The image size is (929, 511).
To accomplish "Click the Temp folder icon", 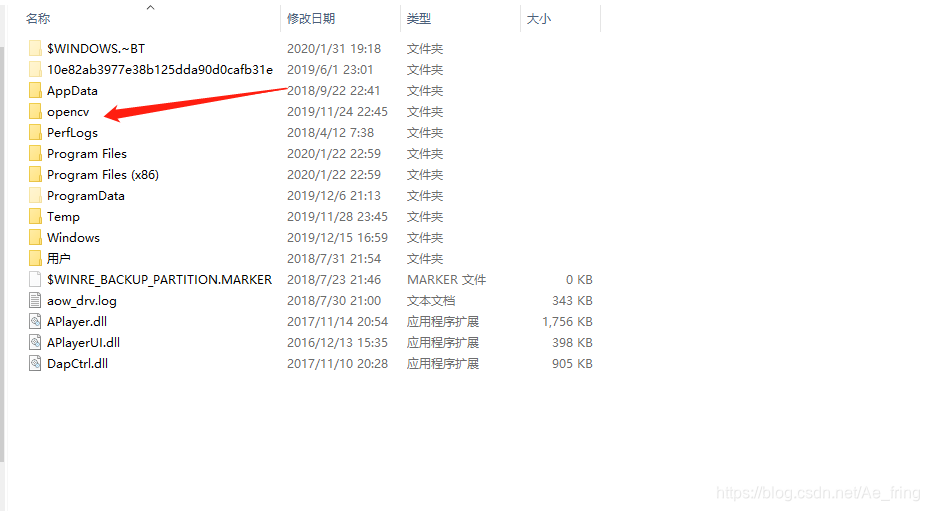I will click(x=35, y=216).
